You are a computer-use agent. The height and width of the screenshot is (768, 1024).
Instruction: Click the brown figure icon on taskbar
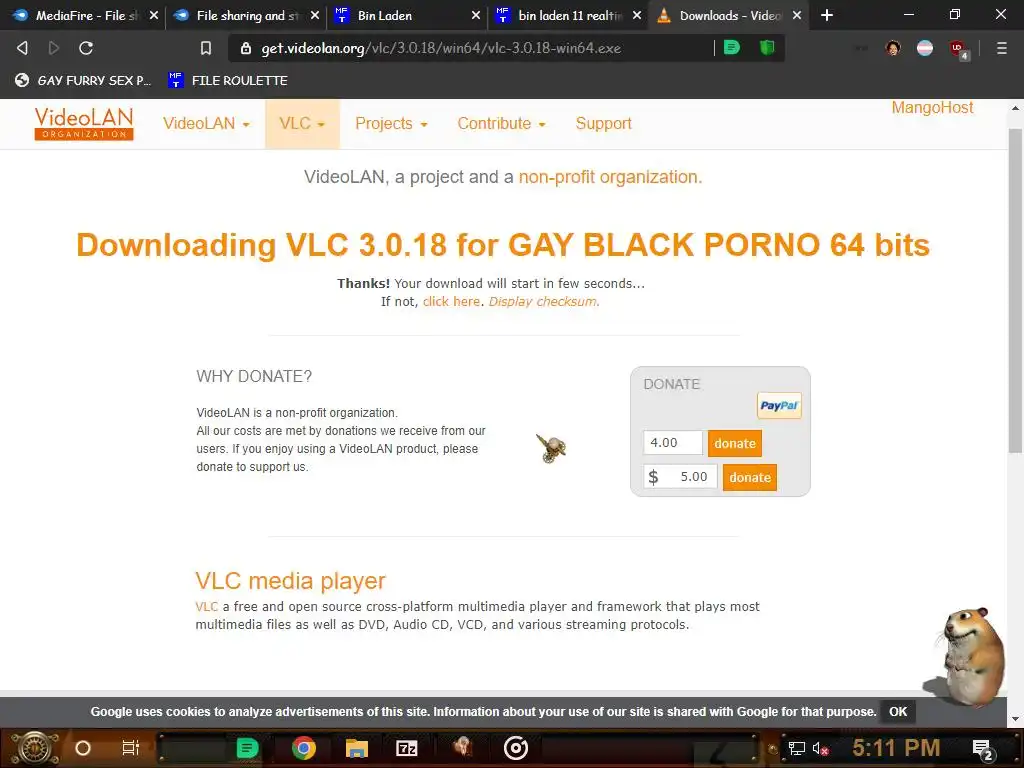[462, 748]
